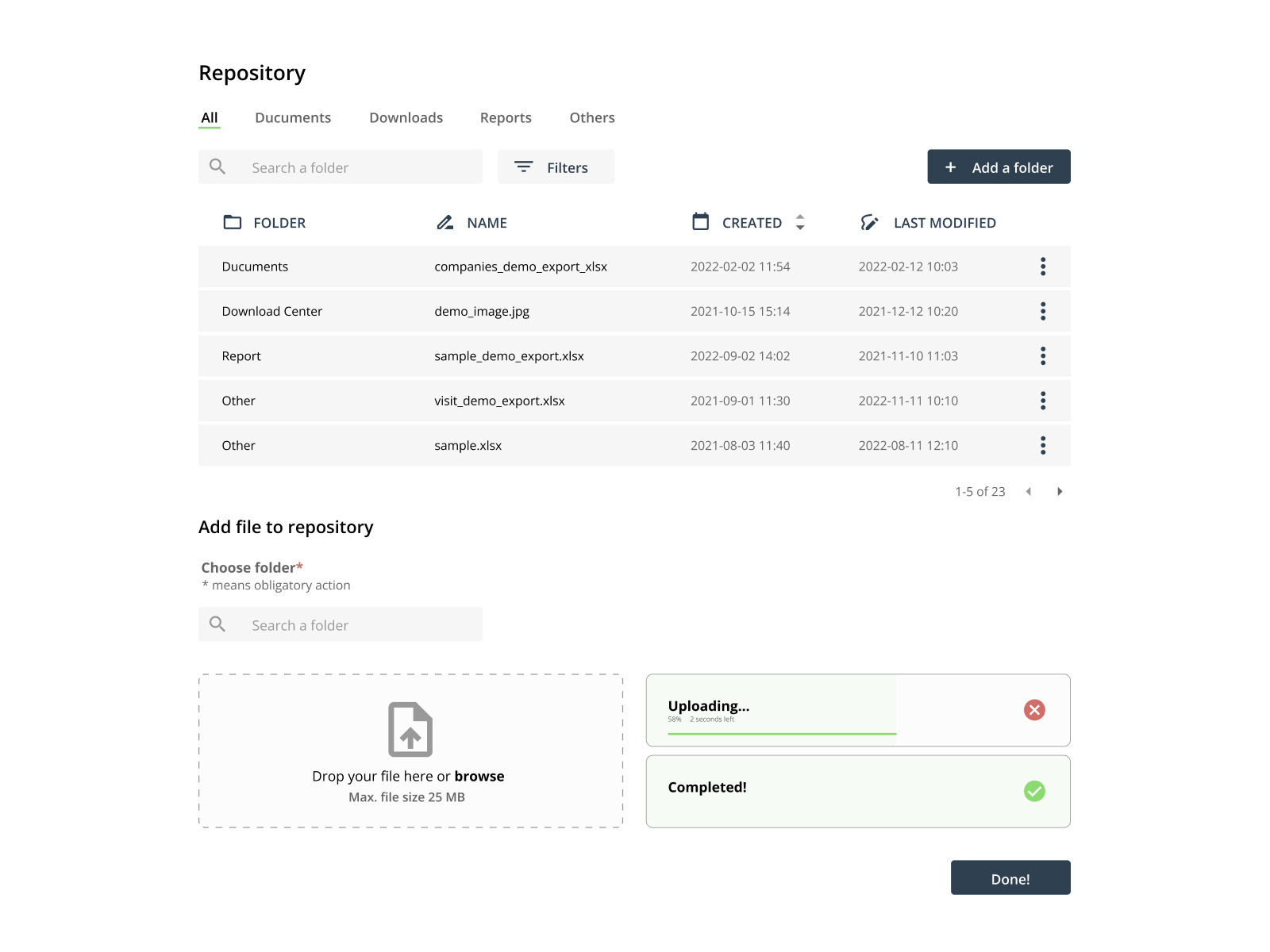Image resolution: width=1270 pixels, height=952 pixels.
Task: Switch to the Reports tab
Action: tap(506, 117)
